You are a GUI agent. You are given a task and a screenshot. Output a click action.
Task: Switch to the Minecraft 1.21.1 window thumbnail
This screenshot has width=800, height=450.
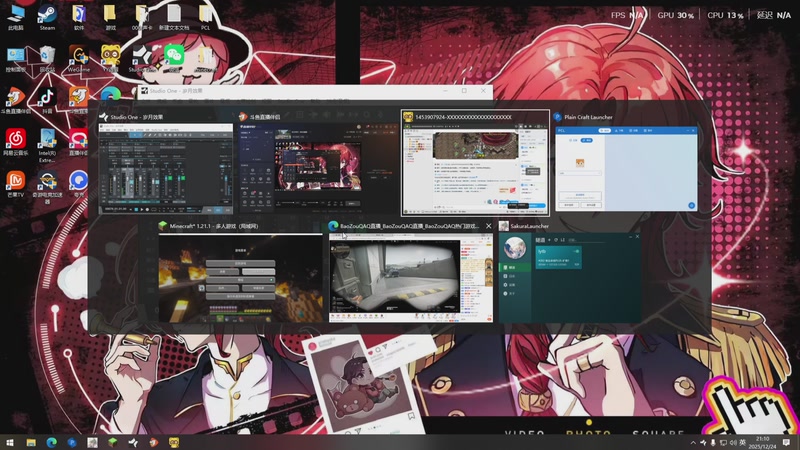pos(240,278)
